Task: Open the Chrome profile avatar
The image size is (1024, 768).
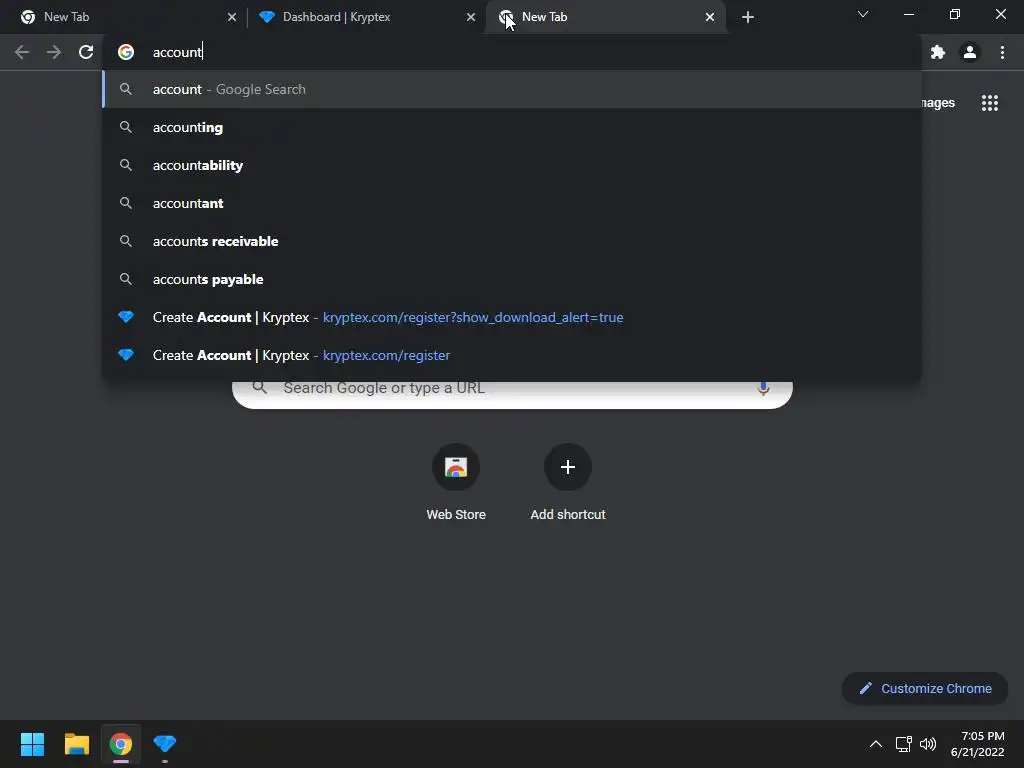Action: [x=970, y=52]
